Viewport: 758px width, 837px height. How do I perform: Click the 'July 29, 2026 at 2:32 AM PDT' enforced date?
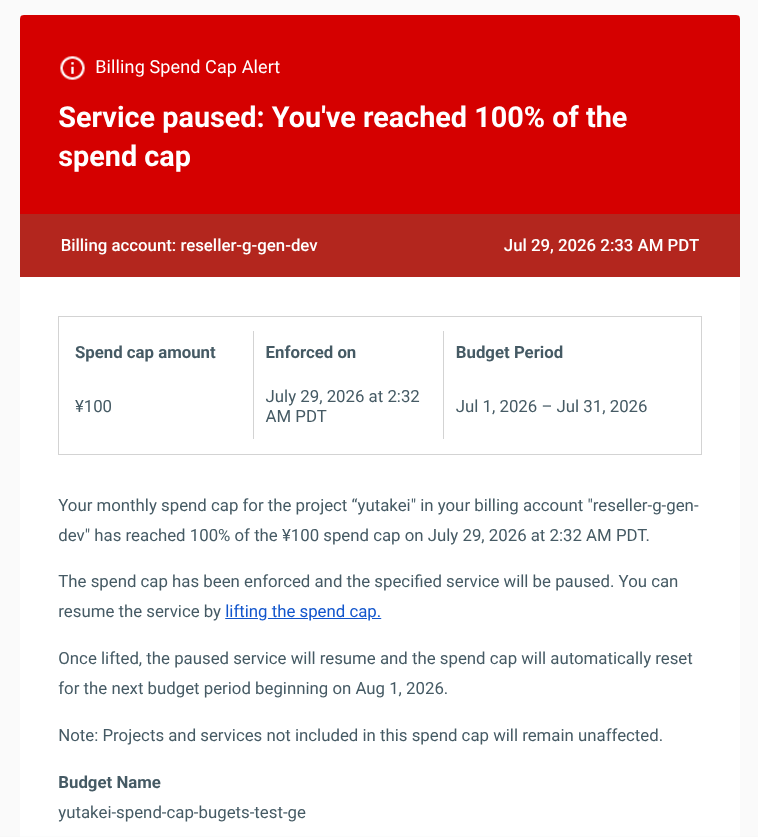342,406
